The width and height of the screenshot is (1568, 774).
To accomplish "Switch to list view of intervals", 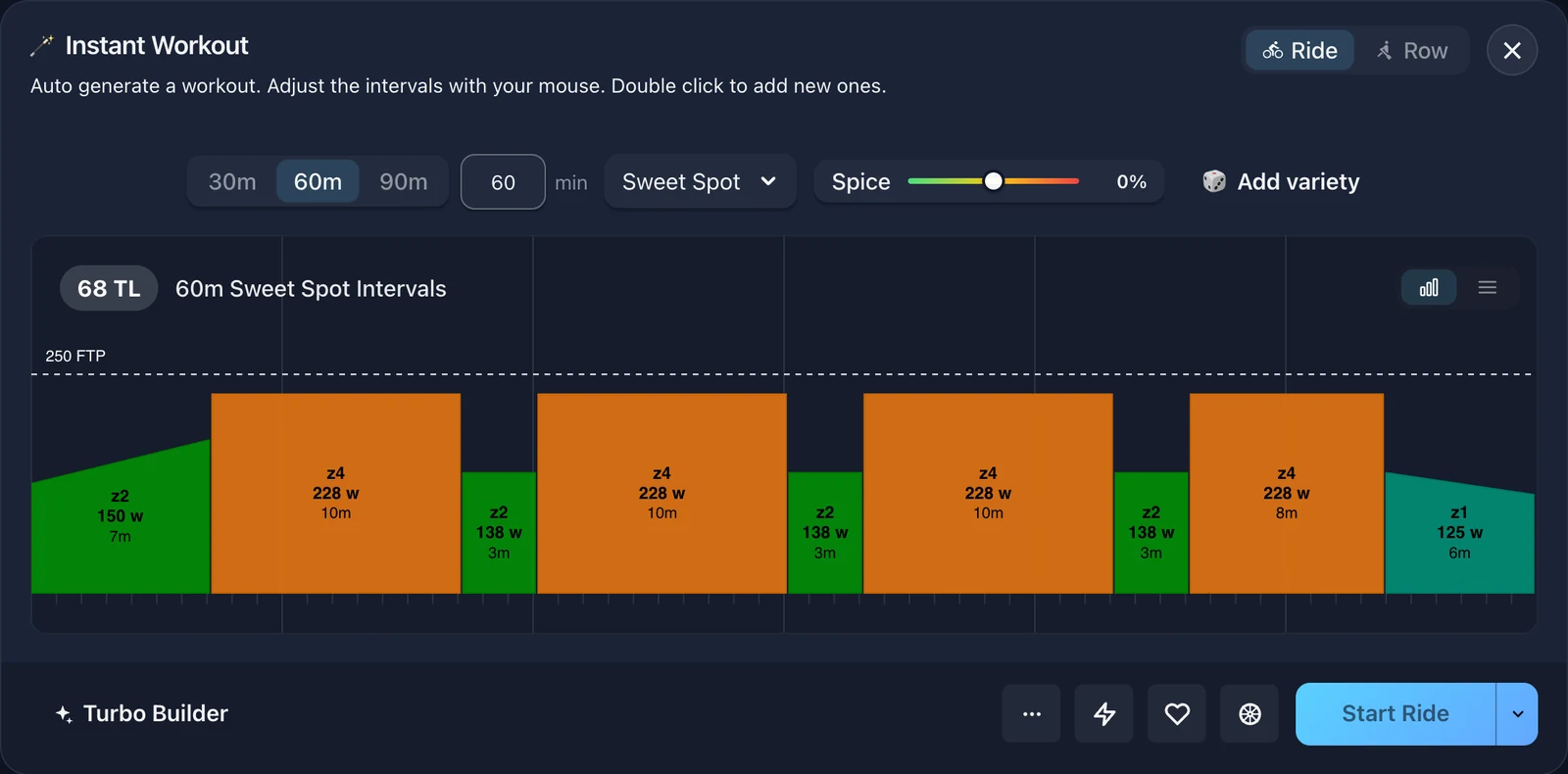I will (x=1488, y=287).
